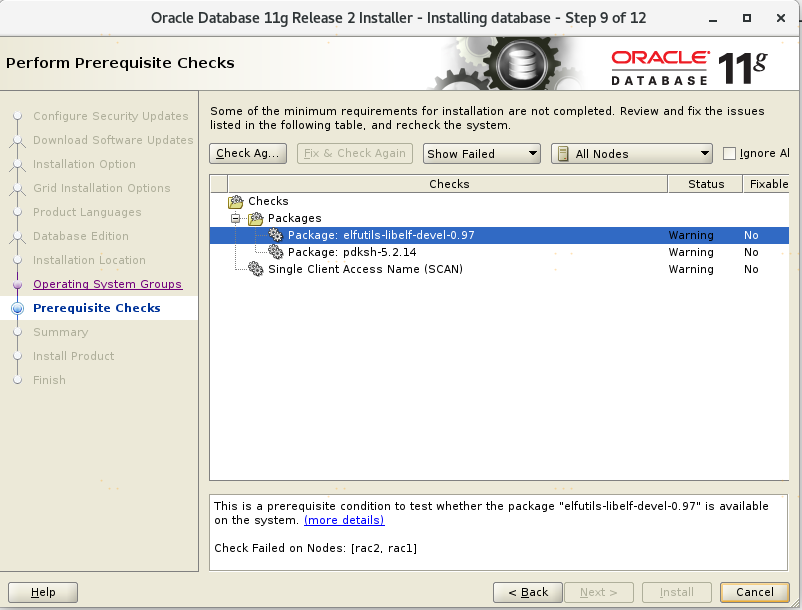Enable the Ignore All checkbox
Screen dimensions: 802x610
(729, 154)
